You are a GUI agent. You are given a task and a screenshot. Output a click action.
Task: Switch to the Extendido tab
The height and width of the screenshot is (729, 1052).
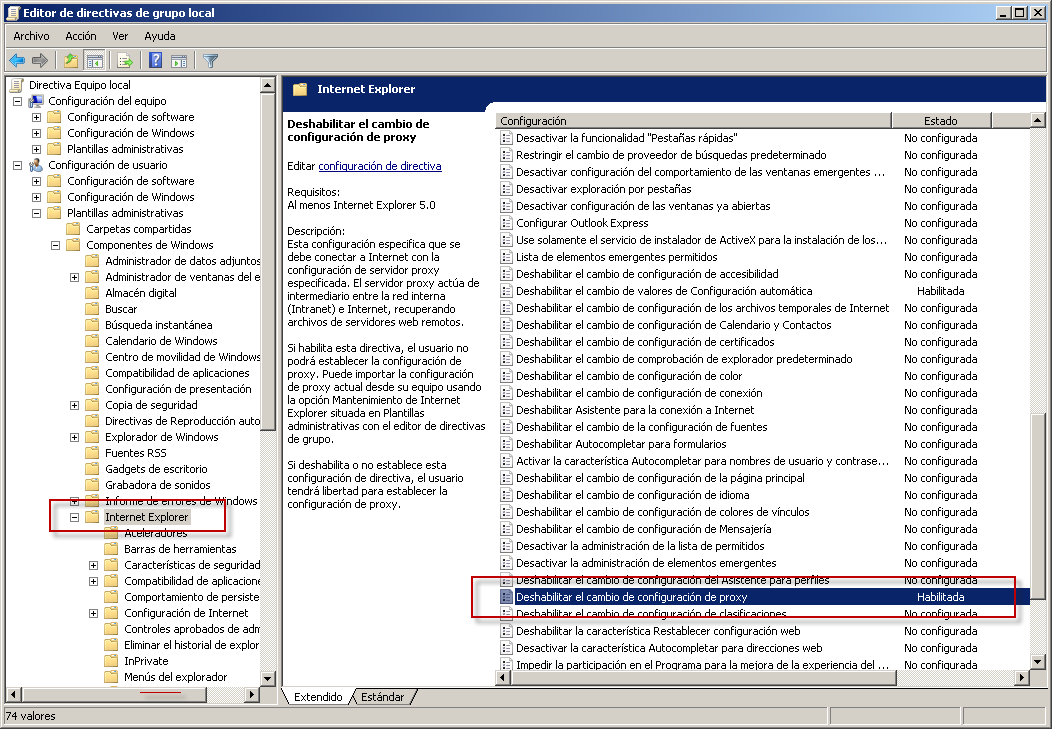(318, 697)
